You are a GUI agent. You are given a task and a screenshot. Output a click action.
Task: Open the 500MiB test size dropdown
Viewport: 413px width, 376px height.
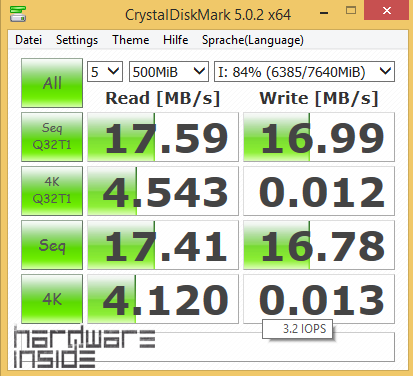(169, 72)
